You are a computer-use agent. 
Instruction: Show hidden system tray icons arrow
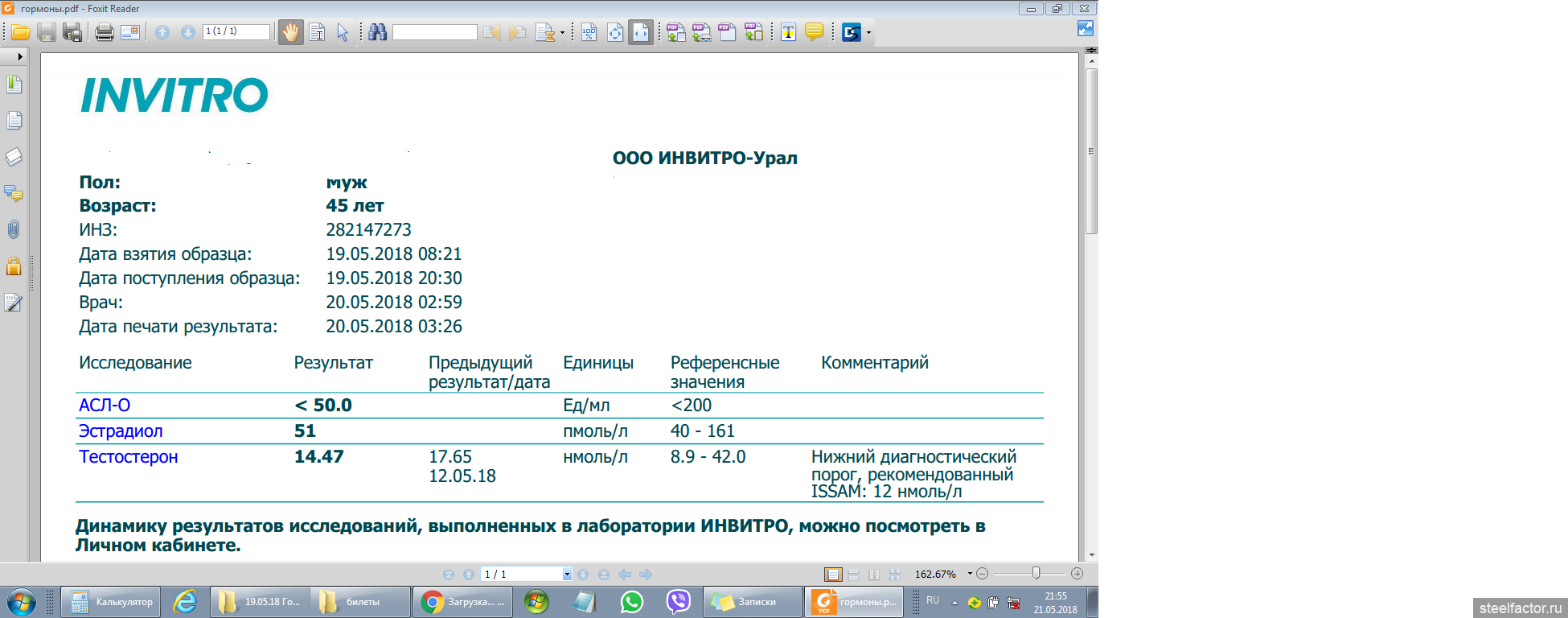(954, 603)
